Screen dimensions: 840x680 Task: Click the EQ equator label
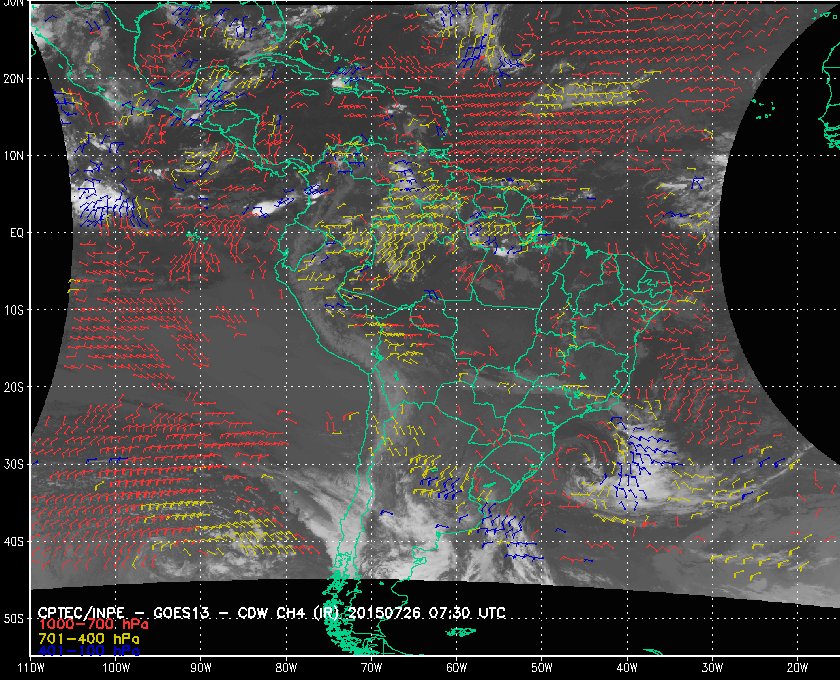click(17, 233)
